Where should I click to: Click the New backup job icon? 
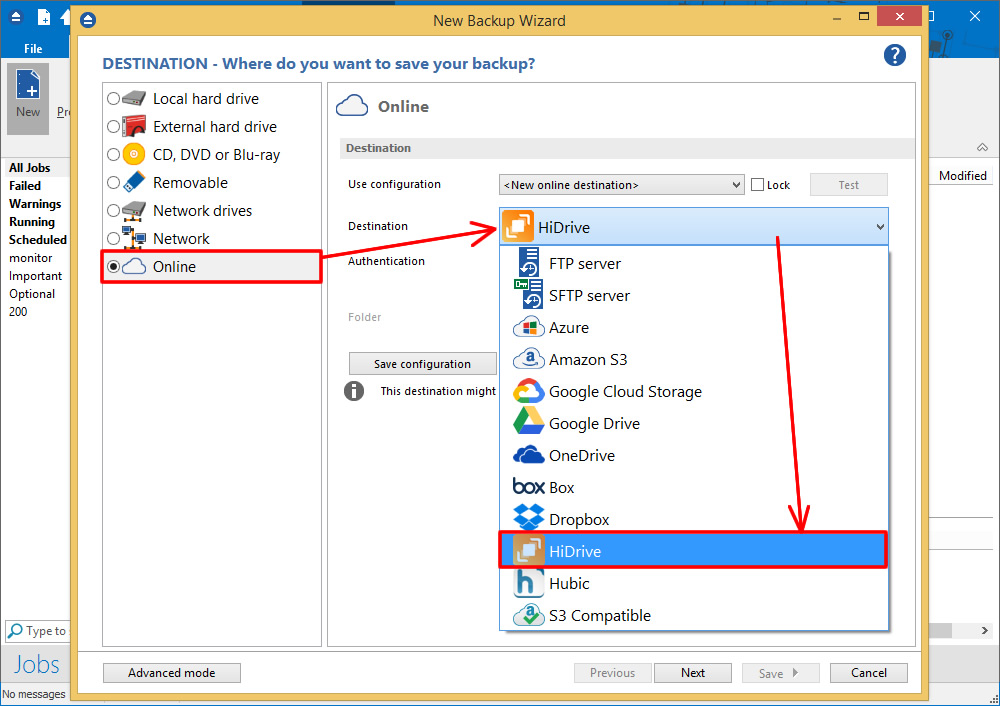coord(28,92)
